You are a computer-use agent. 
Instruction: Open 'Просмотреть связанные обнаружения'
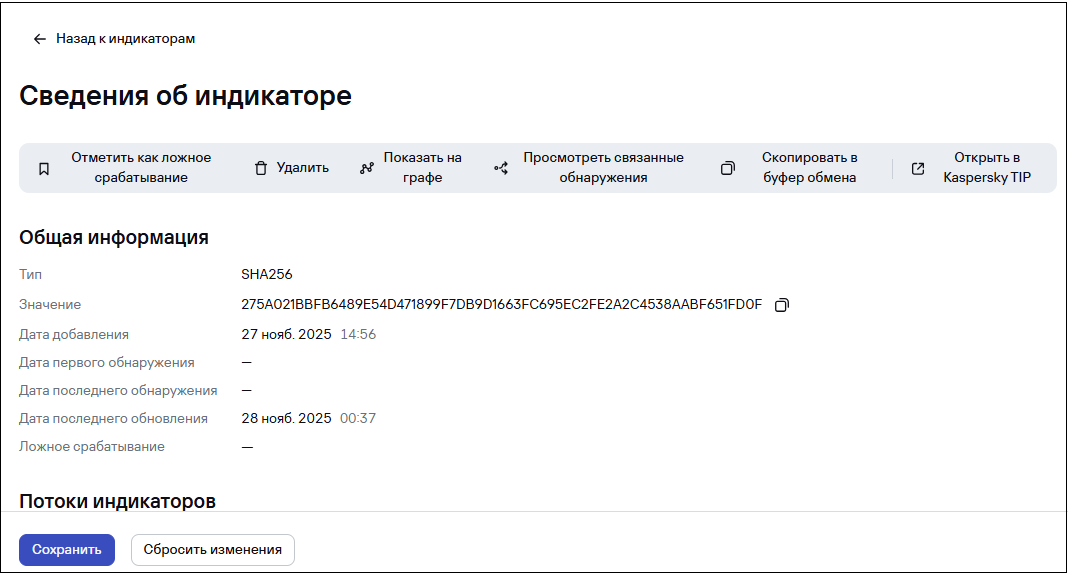coord(603,168)
